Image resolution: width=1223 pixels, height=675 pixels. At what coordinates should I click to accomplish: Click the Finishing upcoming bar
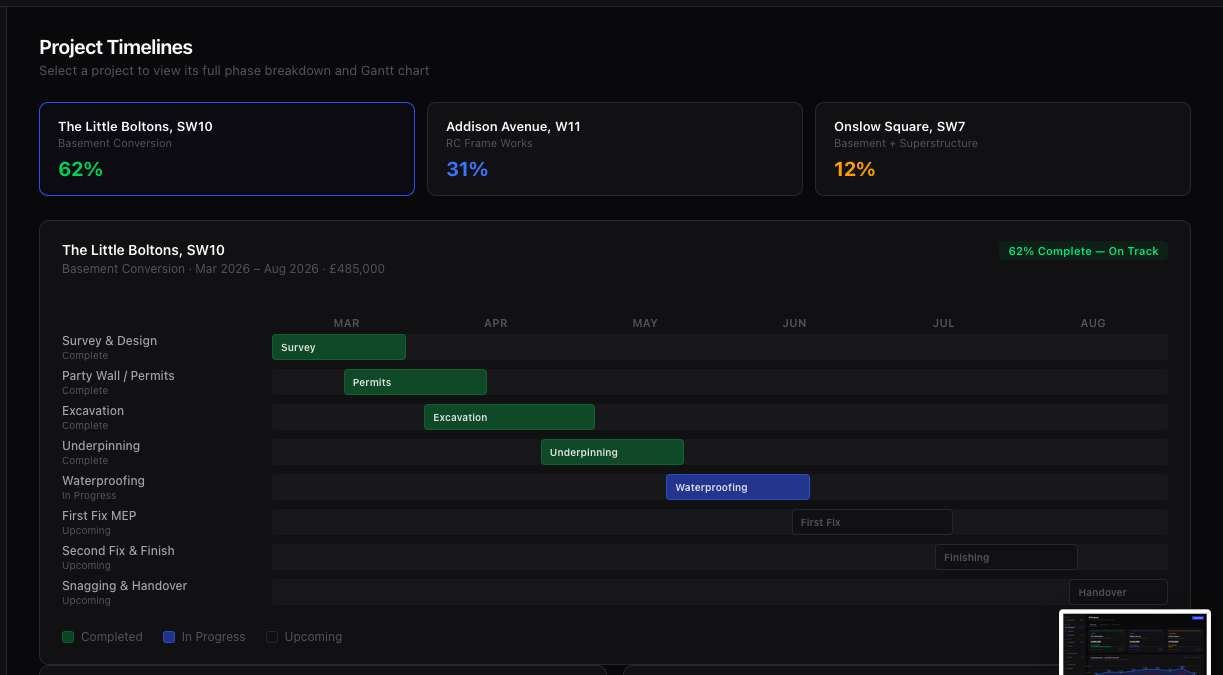tap(1006, 557)
